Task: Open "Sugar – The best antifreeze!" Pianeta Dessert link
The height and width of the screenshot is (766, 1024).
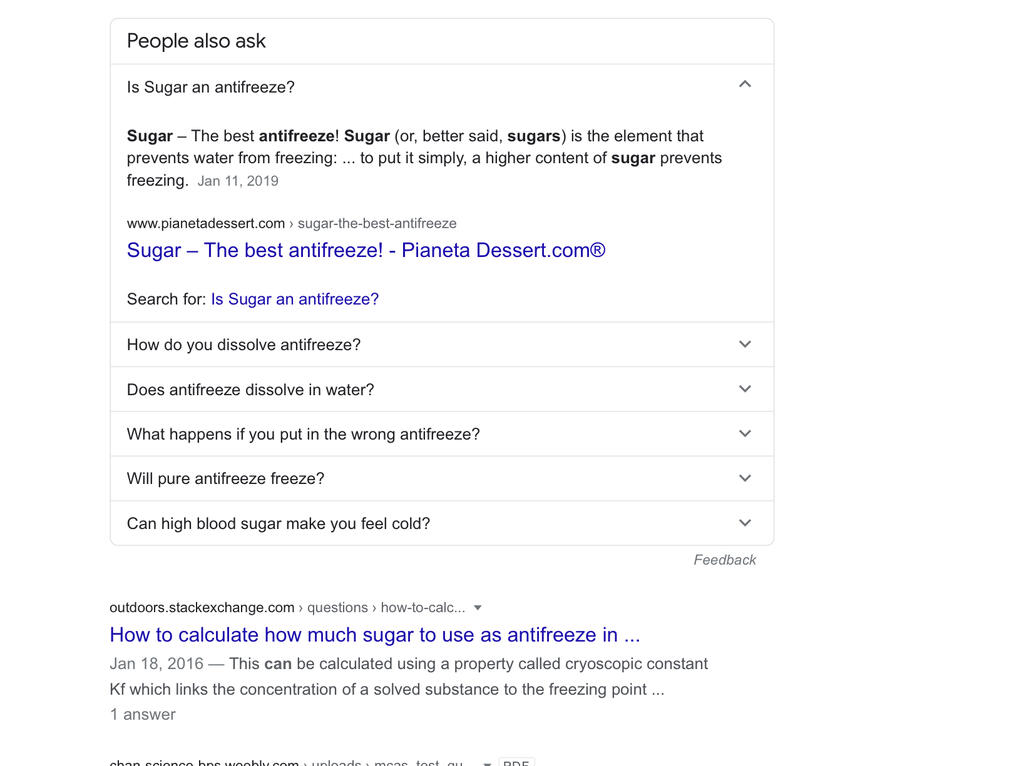Action: [x=366, y=250]
